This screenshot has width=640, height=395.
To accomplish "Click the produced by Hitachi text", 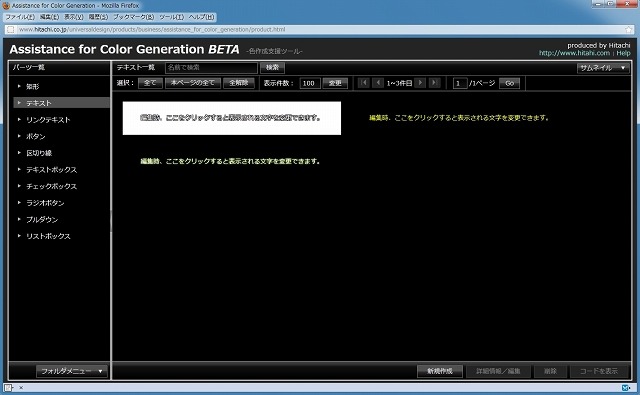I will (599, 45).
